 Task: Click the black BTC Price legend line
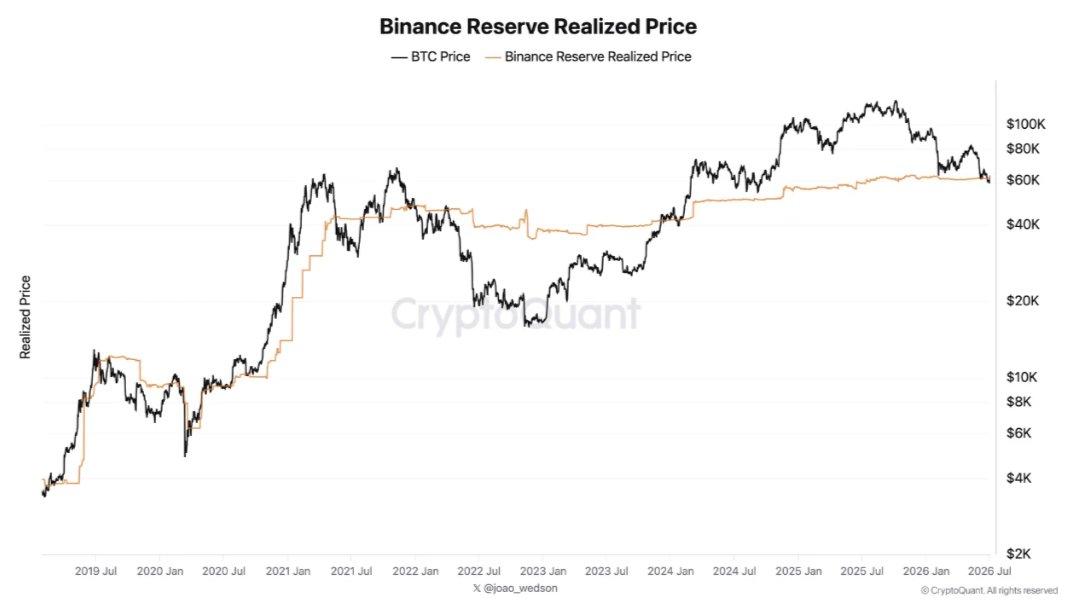click(399, 57)
